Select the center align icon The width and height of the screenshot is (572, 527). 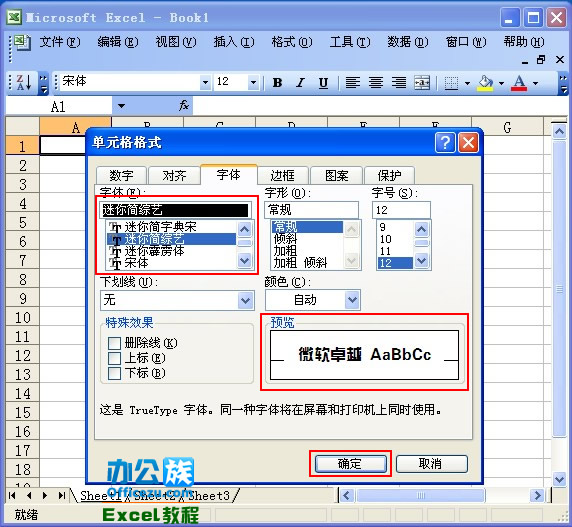click(376, 83)
